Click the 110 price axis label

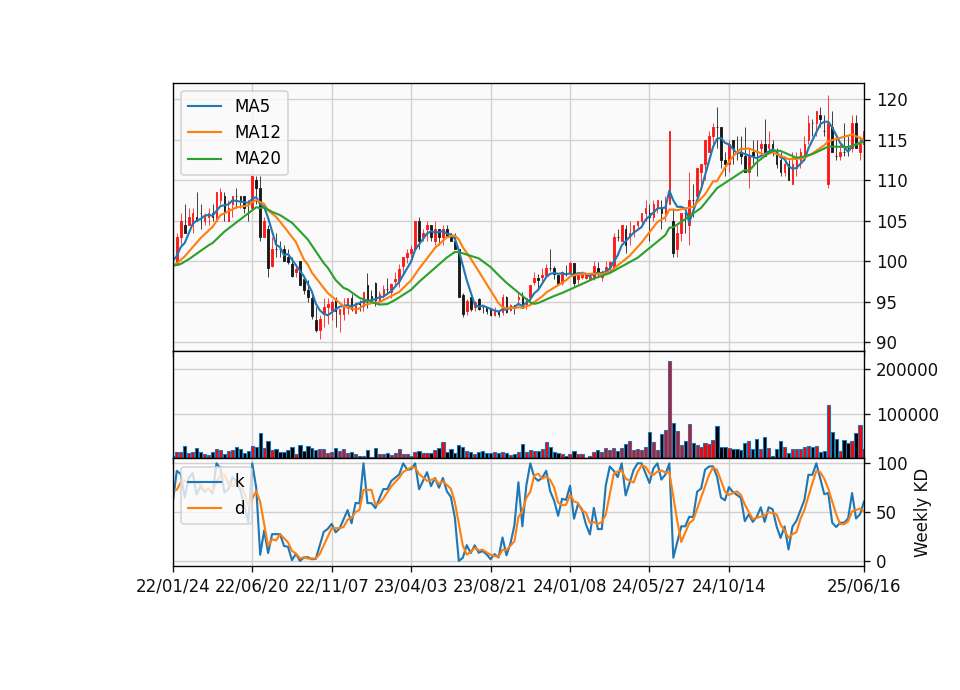pos(892,181)
